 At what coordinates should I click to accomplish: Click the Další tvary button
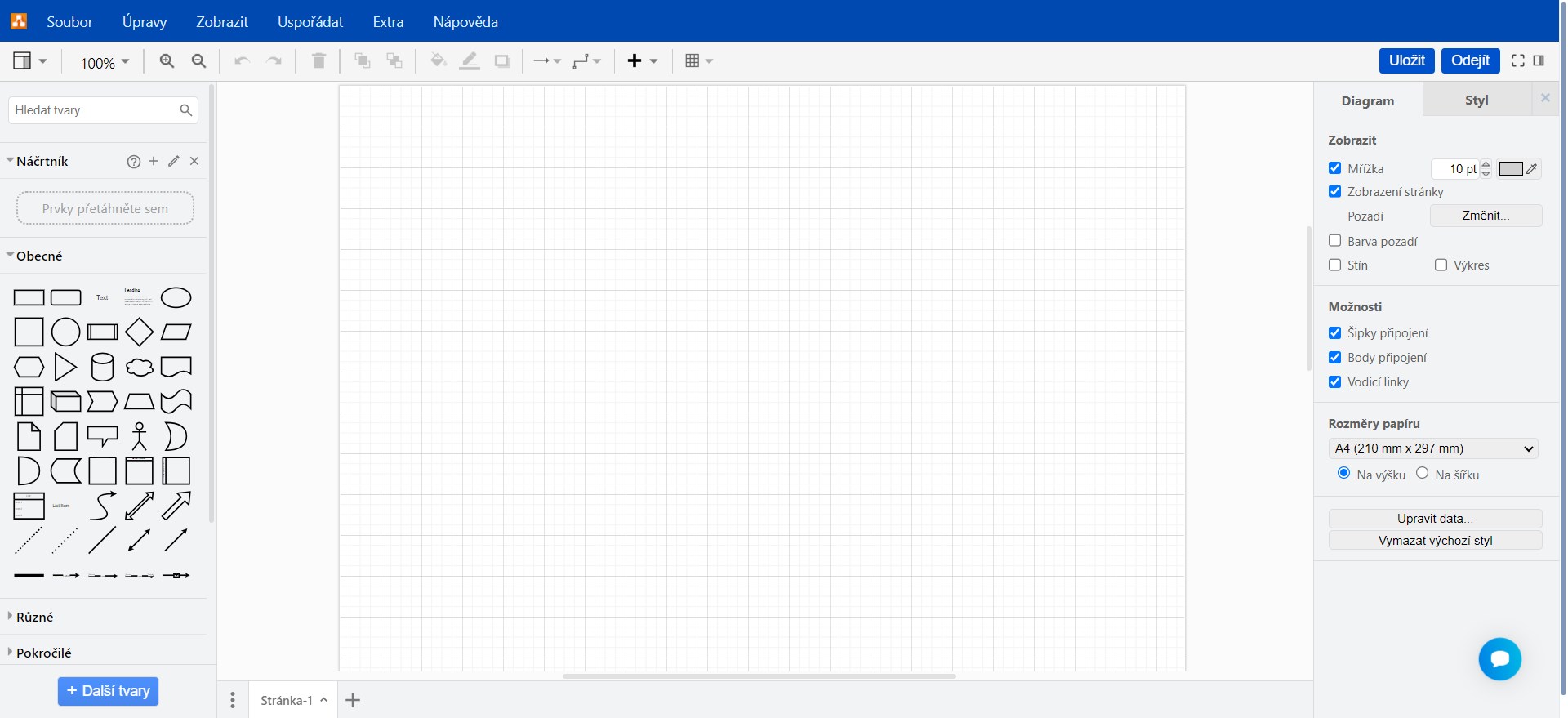(x=108, y=691)
